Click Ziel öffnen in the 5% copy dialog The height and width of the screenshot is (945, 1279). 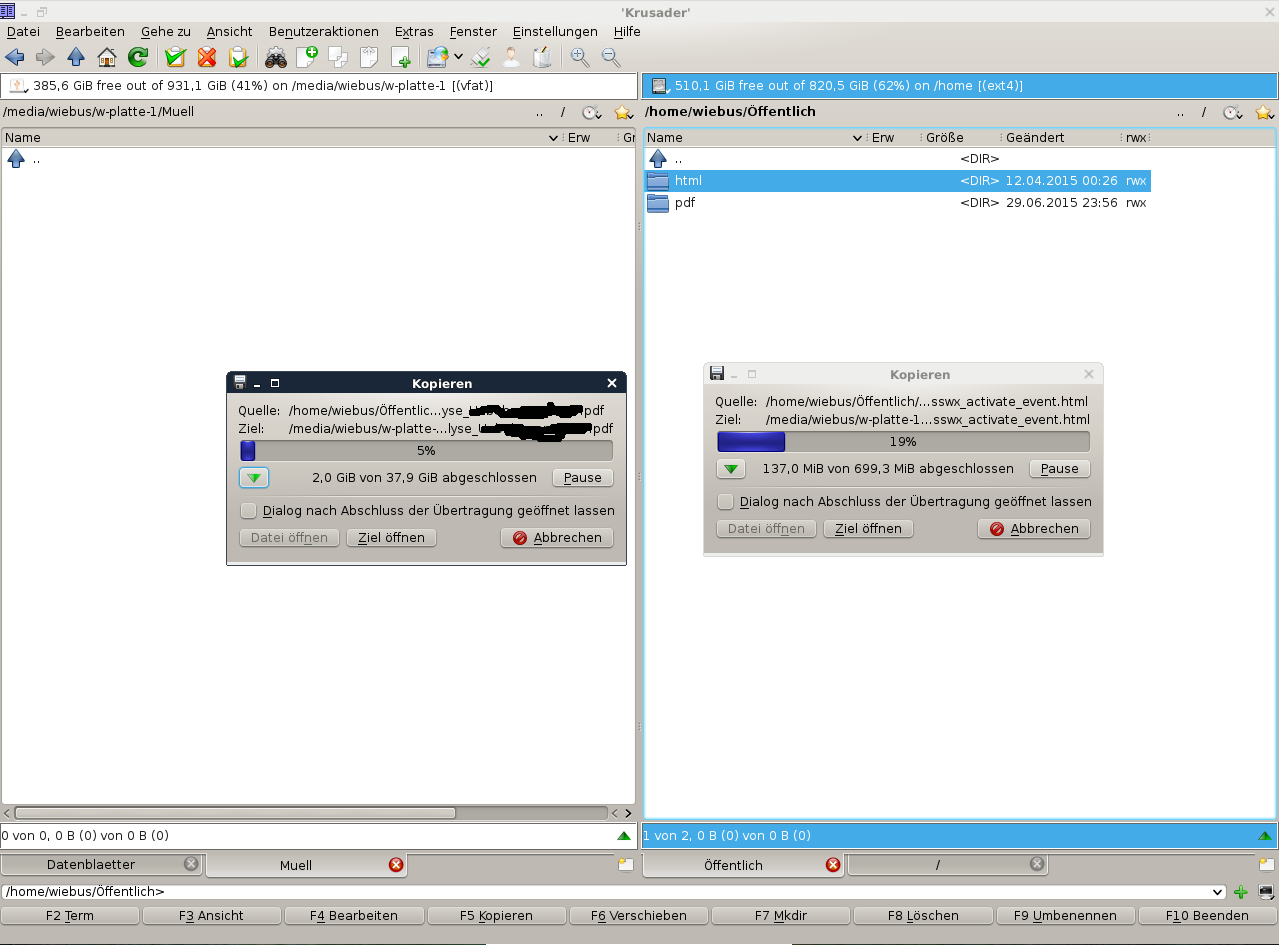392,538
